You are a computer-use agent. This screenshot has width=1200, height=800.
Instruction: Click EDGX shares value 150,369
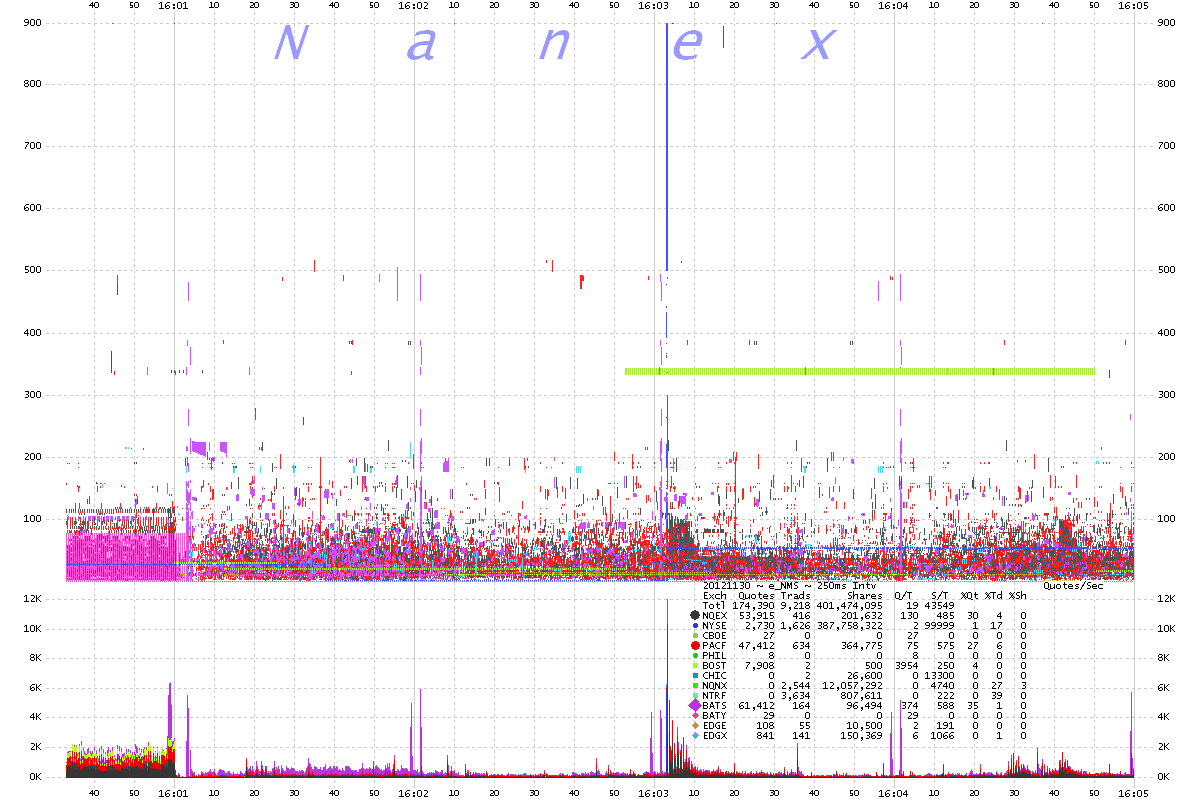pyautogui.click(x=862, y=736)
